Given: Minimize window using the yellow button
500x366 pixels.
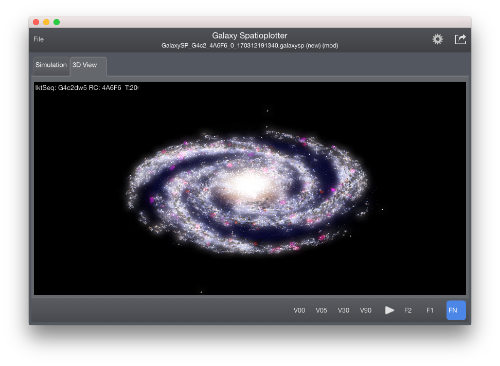Looking at the screenshot, I should click(x=46, y=22).
